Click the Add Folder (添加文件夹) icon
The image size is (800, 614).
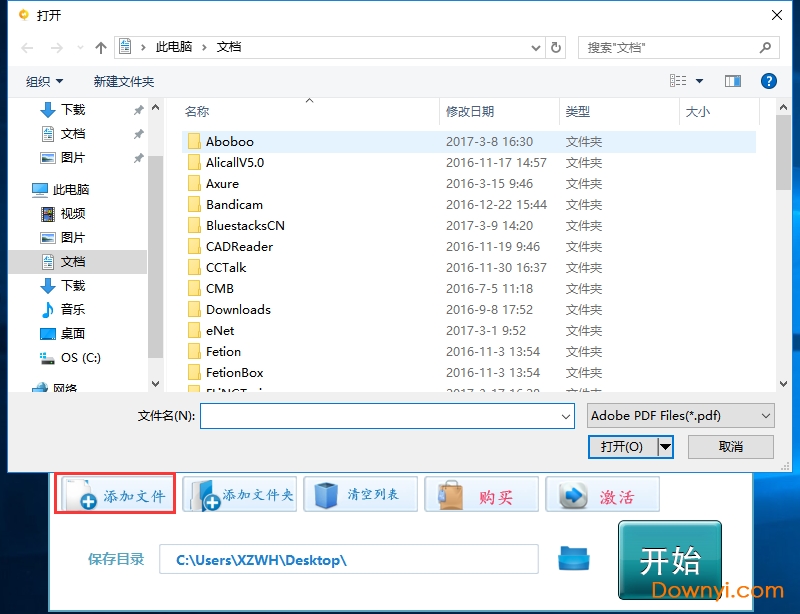[205, 493]
